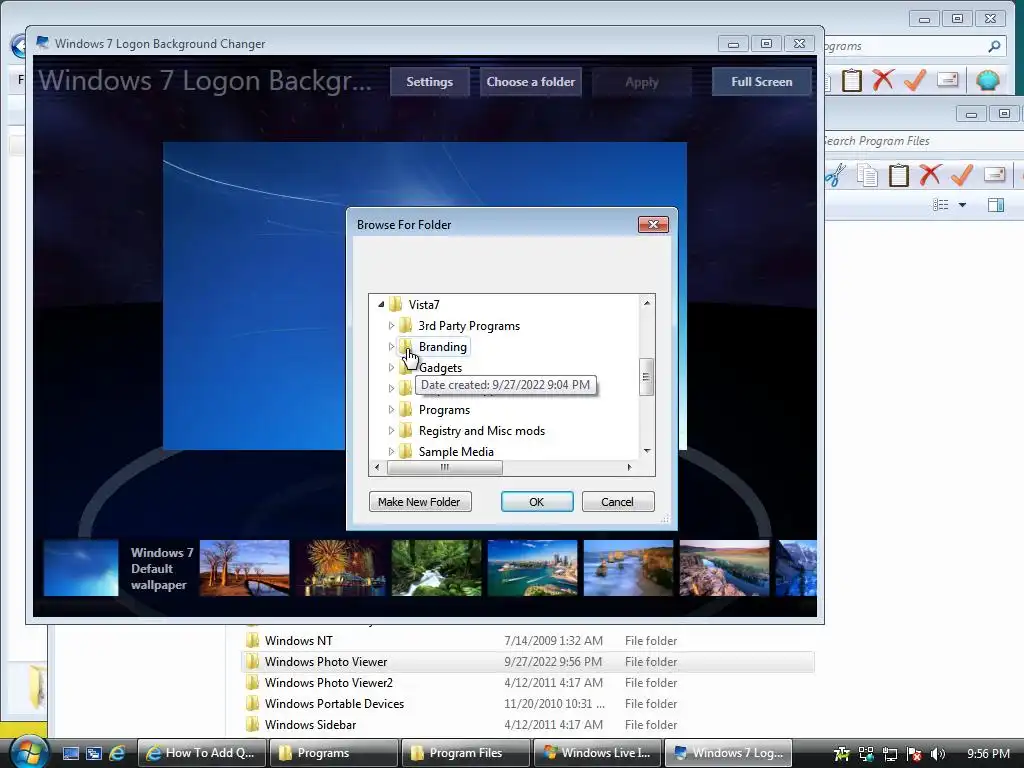Image resolution: width=1024 pixels, height=768 pixels.
Task: Click change view icon in Program Files
Action: click(x=940, y=205)
